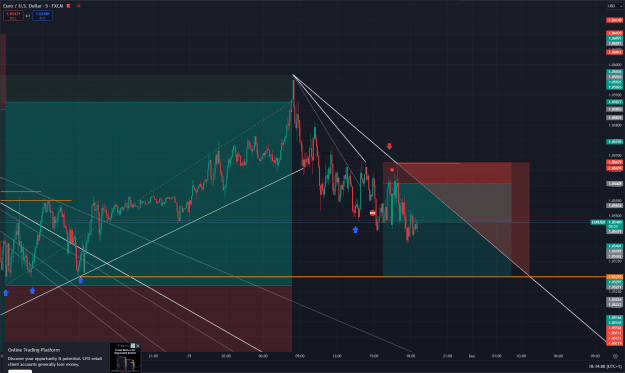Click the 18:00 time axis label
Image resolution: width=625 pixels, height=373 pixels.
click(x=411, y=356)
